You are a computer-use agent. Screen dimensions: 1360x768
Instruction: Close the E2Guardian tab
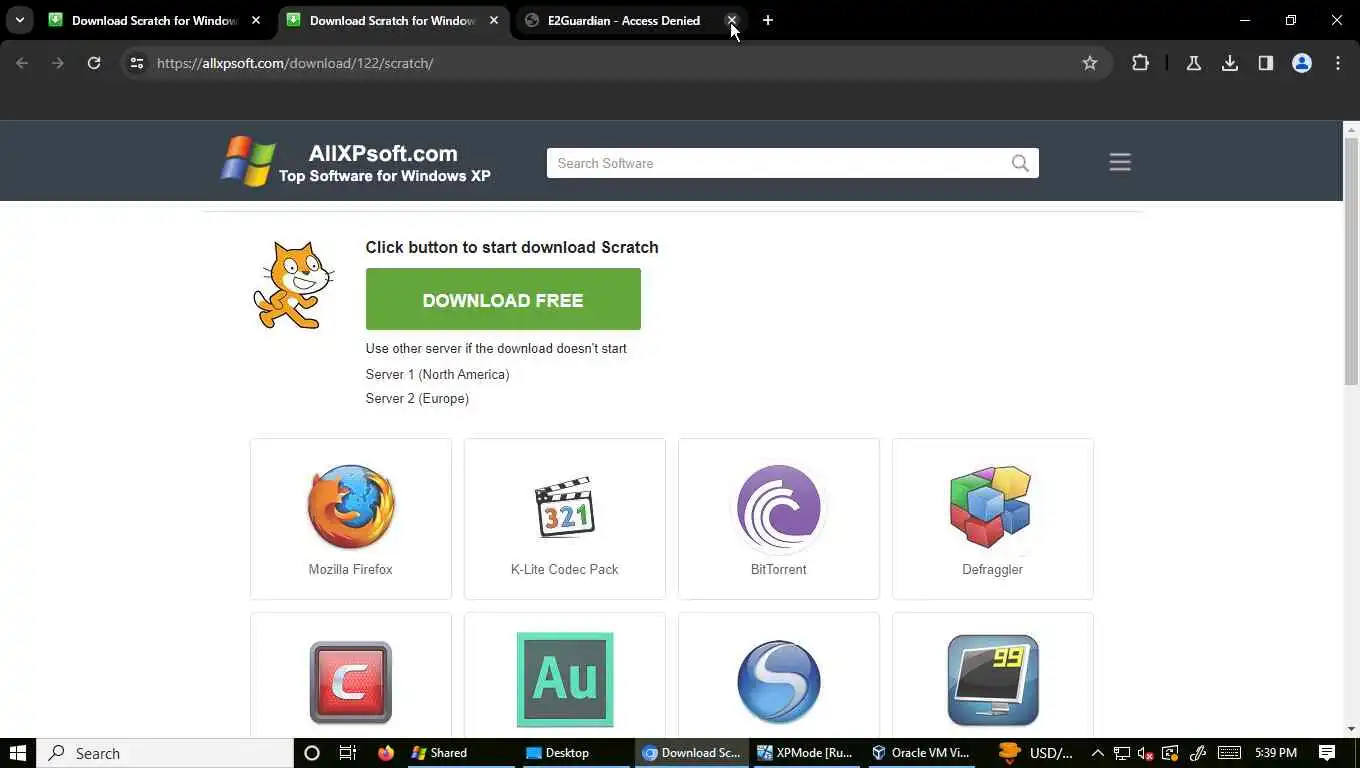point(732,20)
